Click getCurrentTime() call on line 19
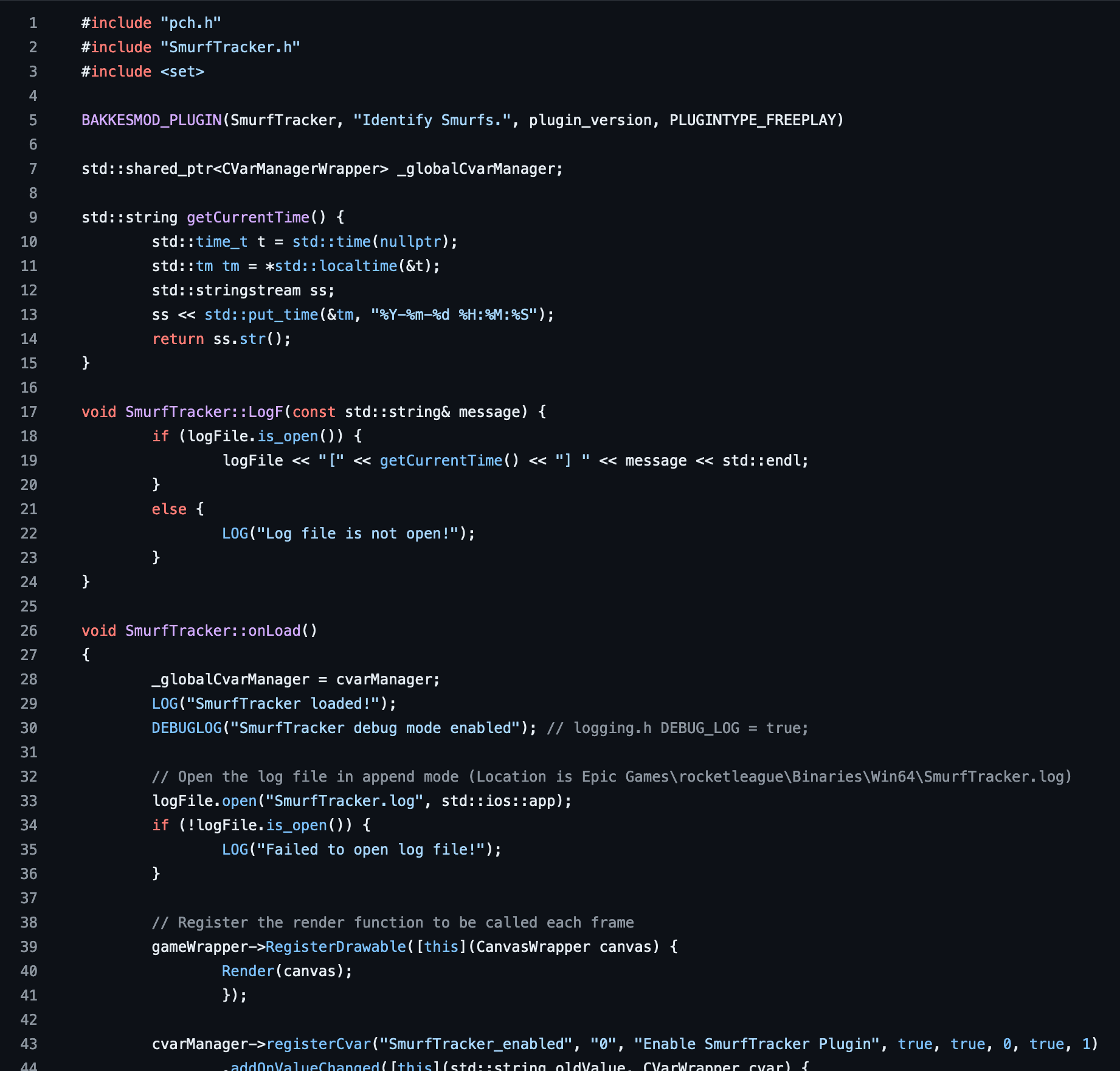This screenshot has height=1071, width=1120. coord(450,461)
